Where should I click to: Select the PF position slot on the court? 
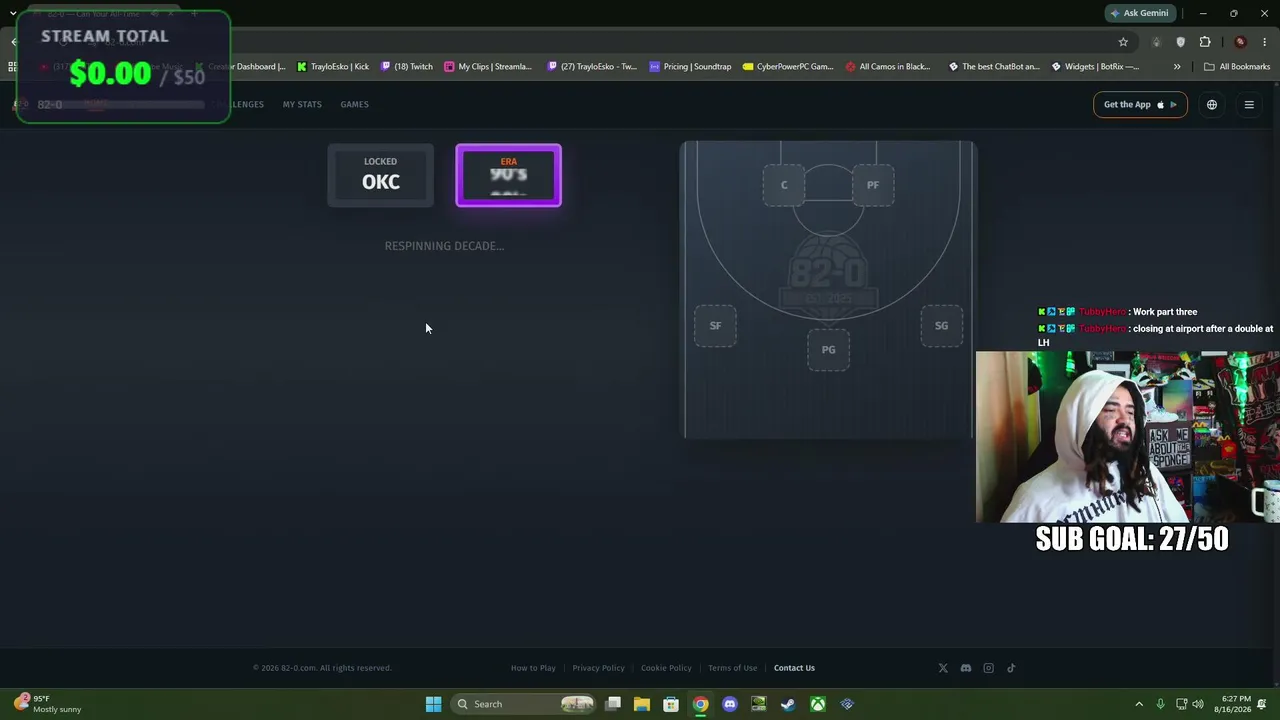873,185
